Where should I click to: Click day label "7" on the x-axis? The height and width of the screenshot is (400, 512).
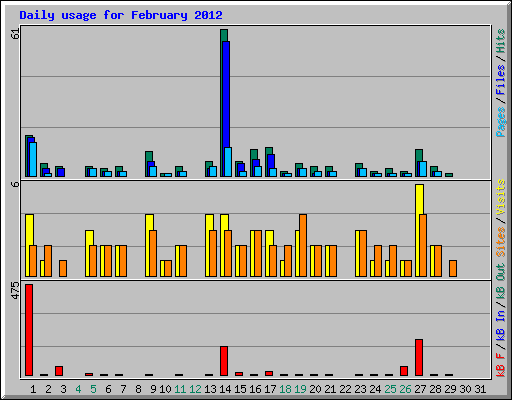point(123,389)
